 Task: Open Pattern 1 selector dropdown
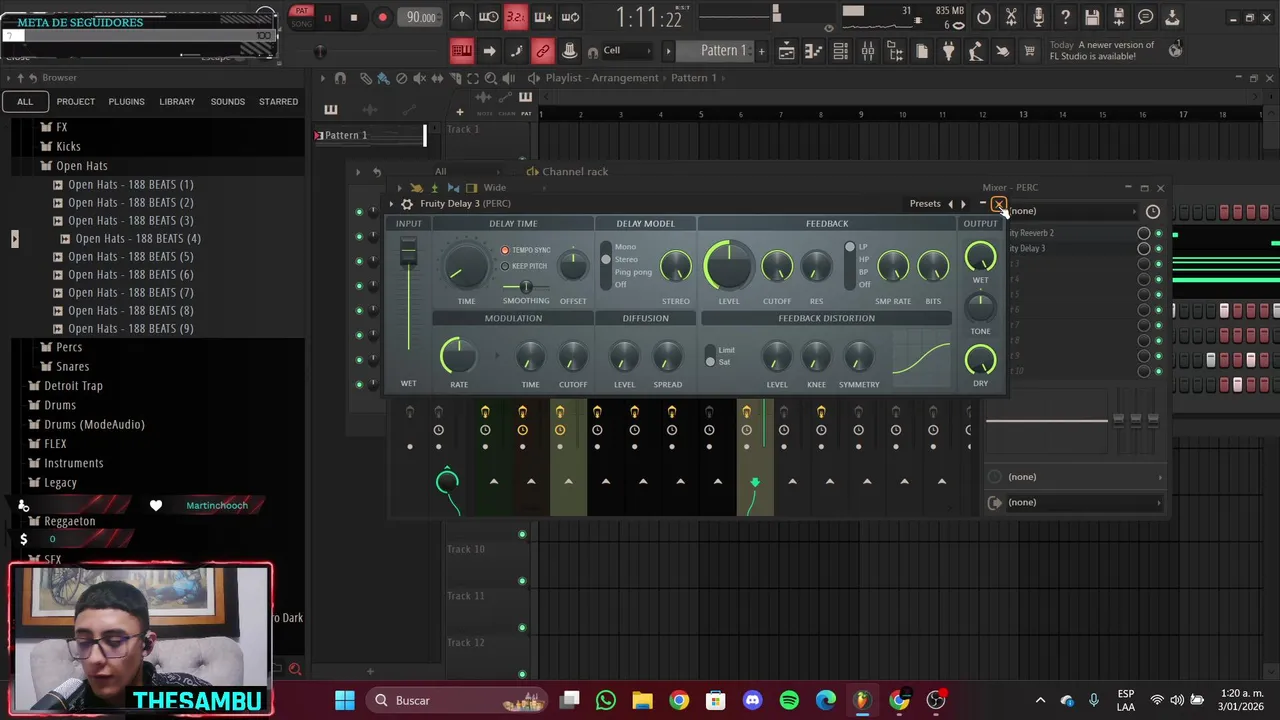click(716, 51)
